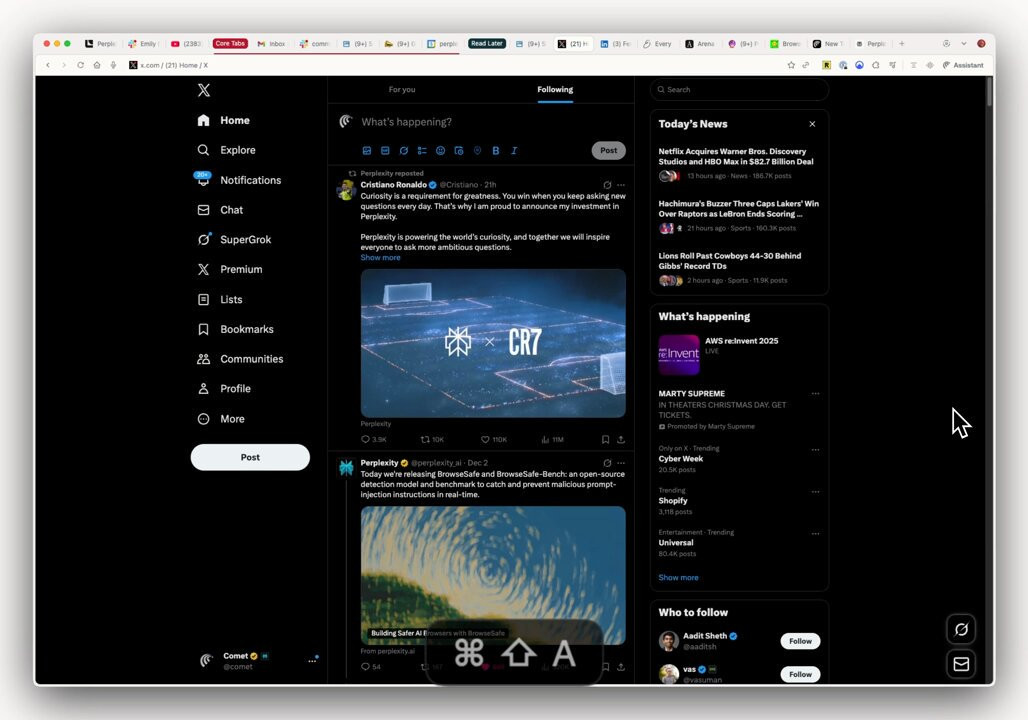Open Lists in the sidebar
The image size is (1028, 720).
click(220, 300)
